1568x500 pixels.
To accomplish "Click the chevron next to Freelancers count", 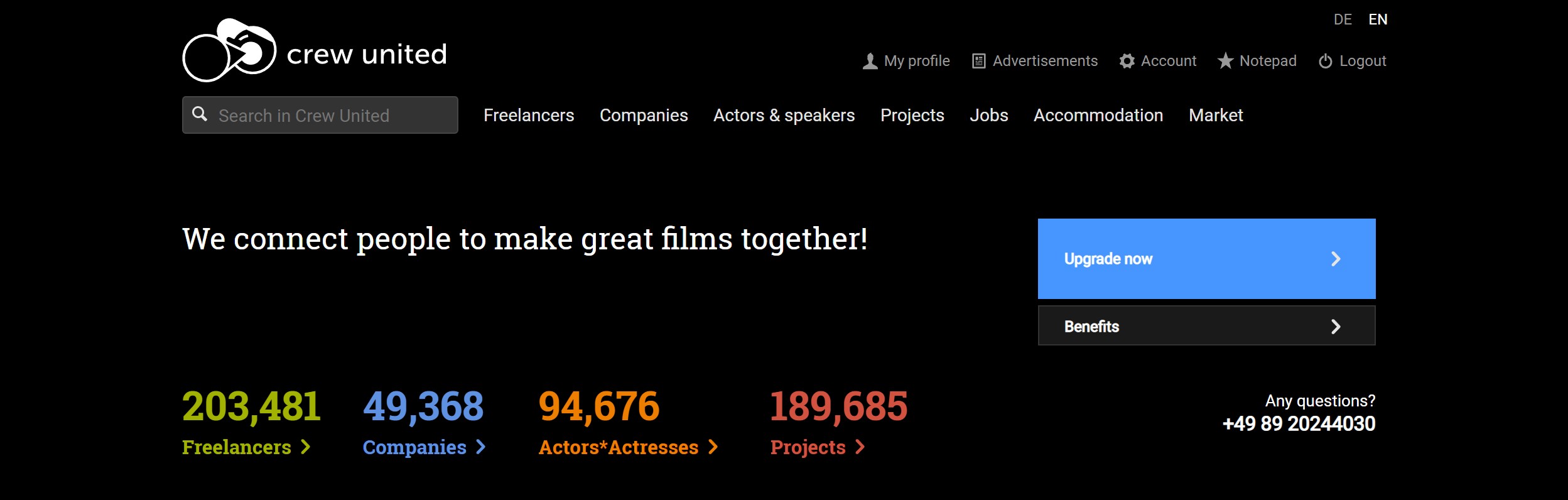I will click(306, 447).
